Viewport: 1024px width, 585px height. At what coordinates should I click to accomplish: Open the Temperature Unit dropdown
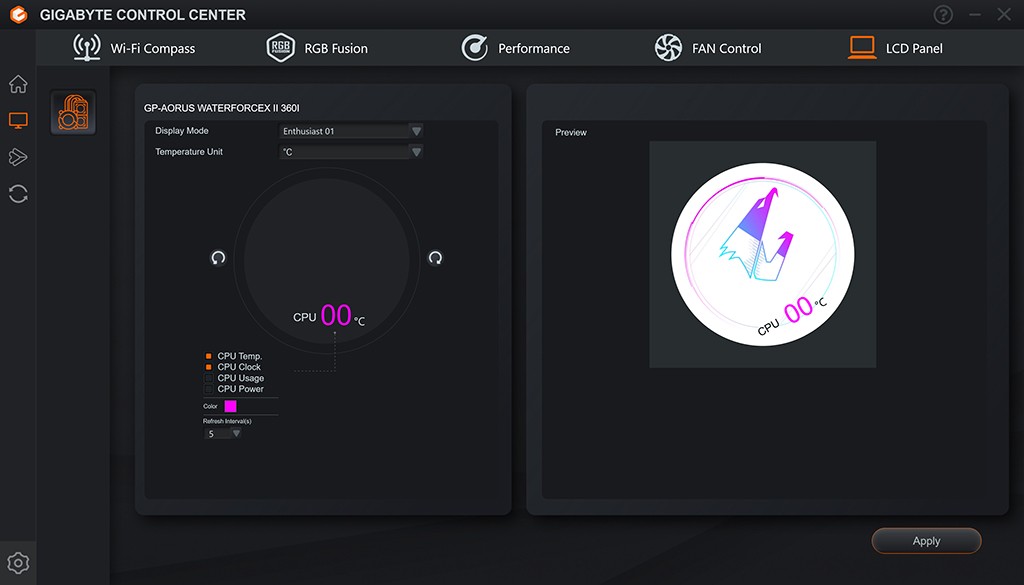351,152
